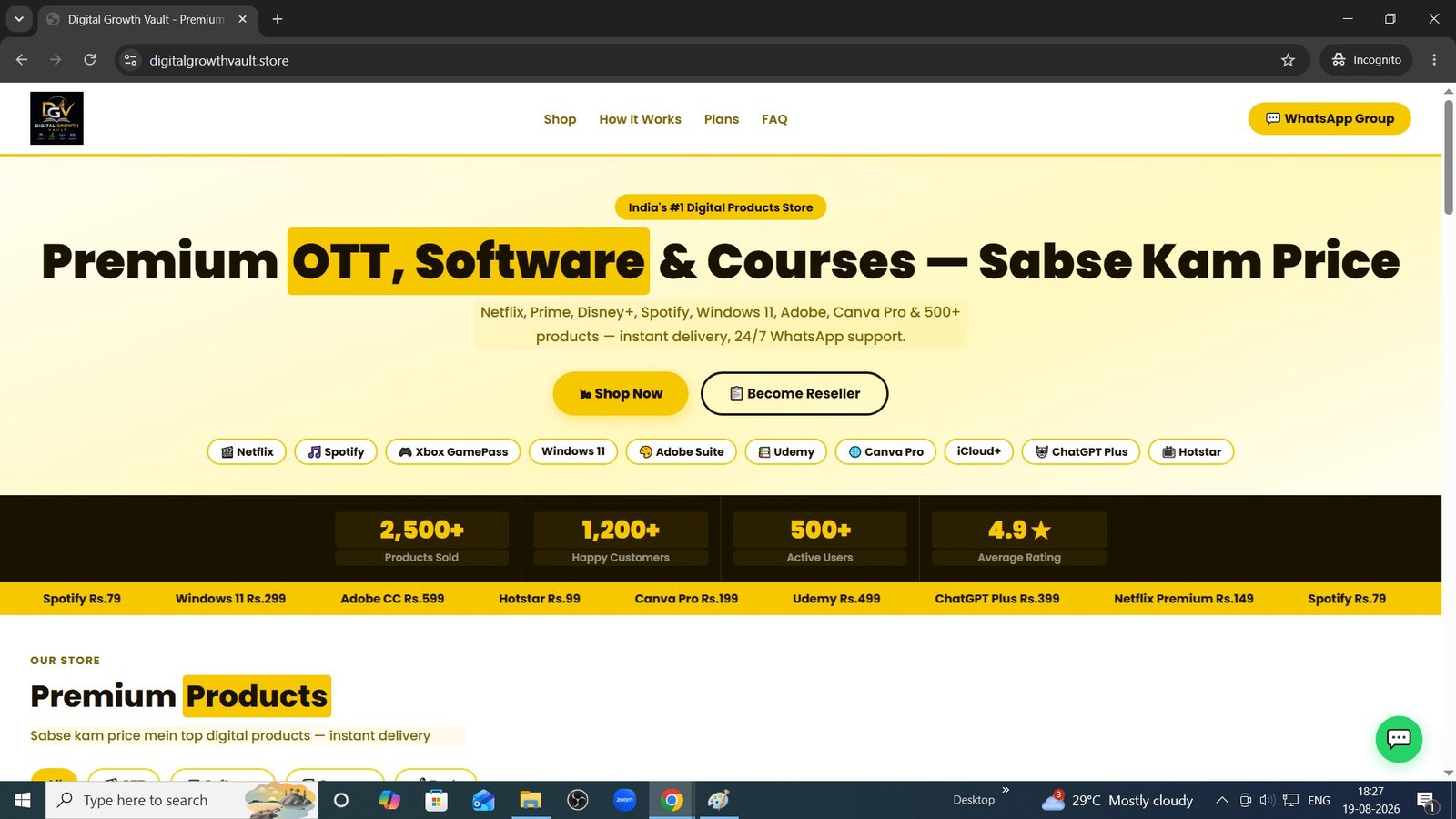
Task: Open the How It Works nav link
Action: point(640,119)
